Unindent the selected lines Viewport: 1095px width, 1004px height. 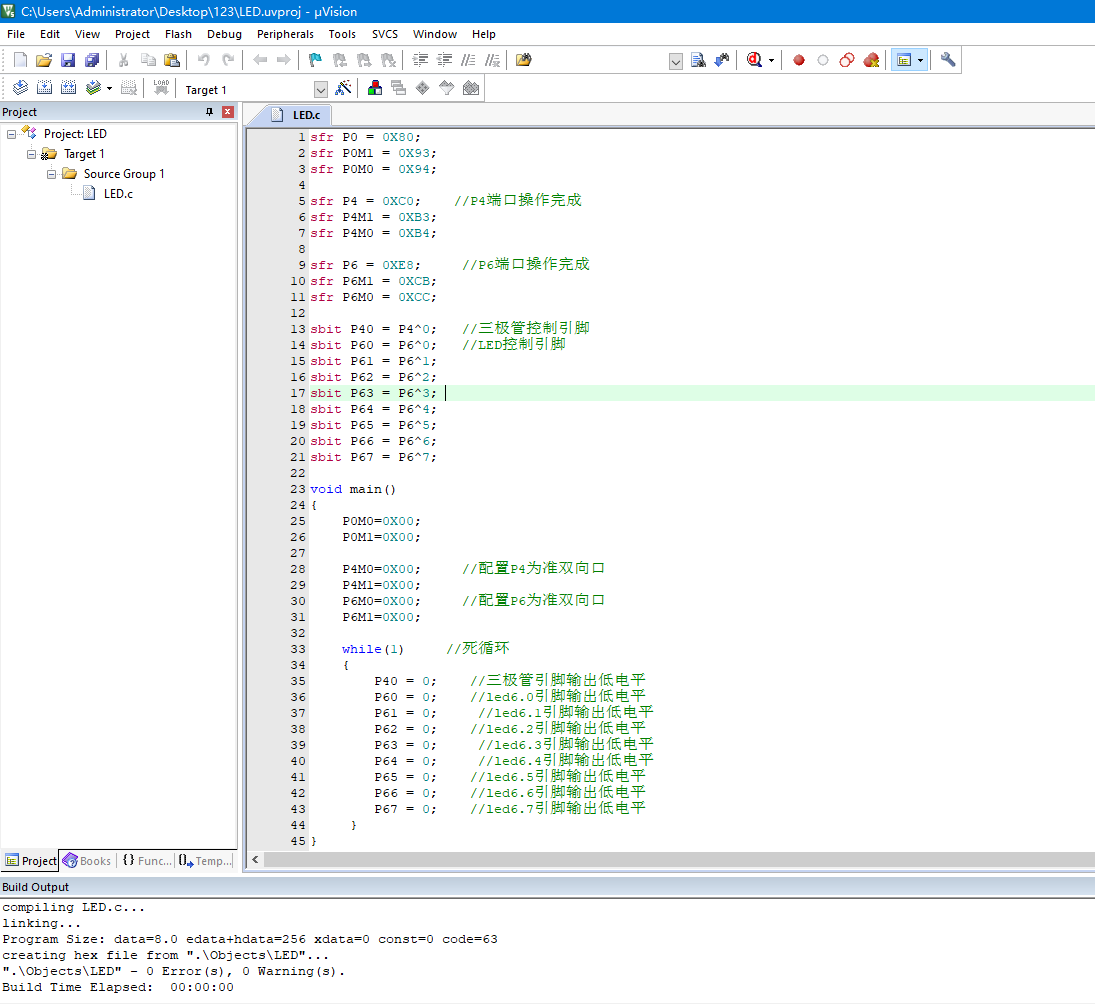coord(444,60)
